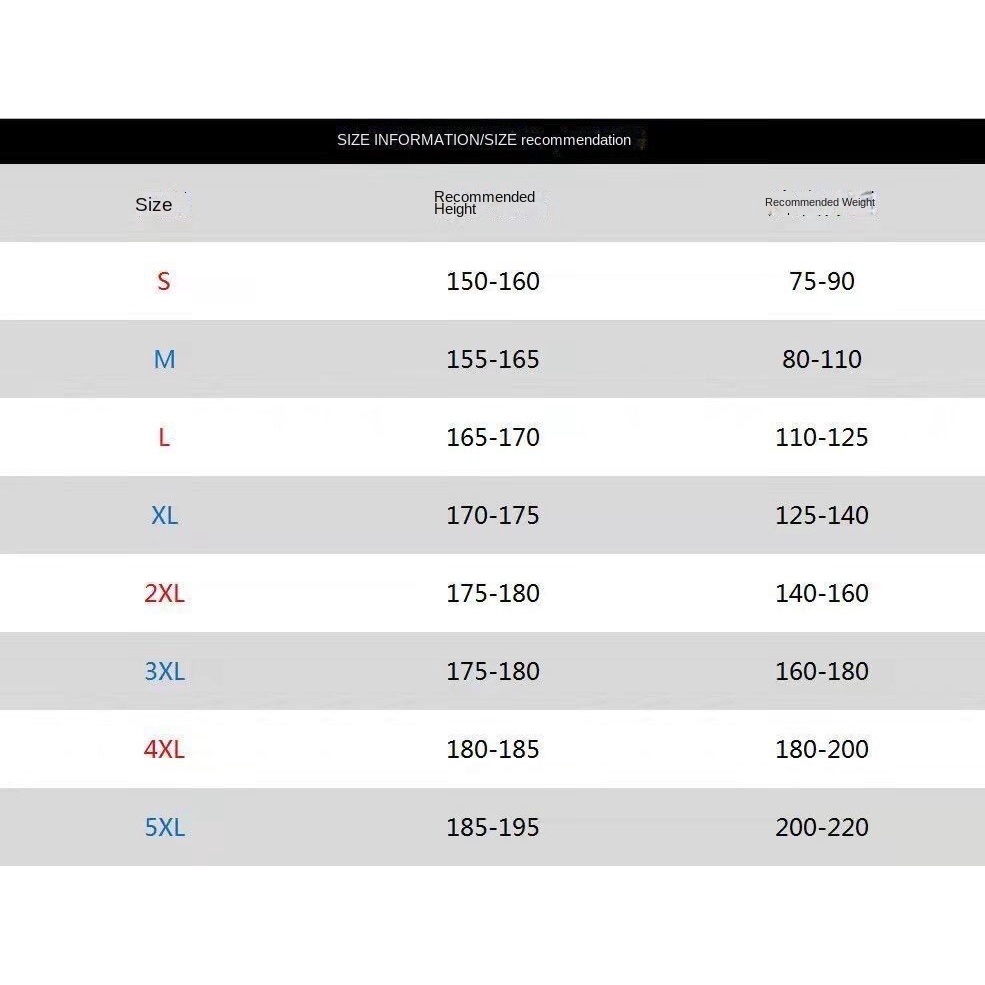Click the 170-175 height for XL
The width and height of the screenshot is (985, 985).
(x=493, y=515)
